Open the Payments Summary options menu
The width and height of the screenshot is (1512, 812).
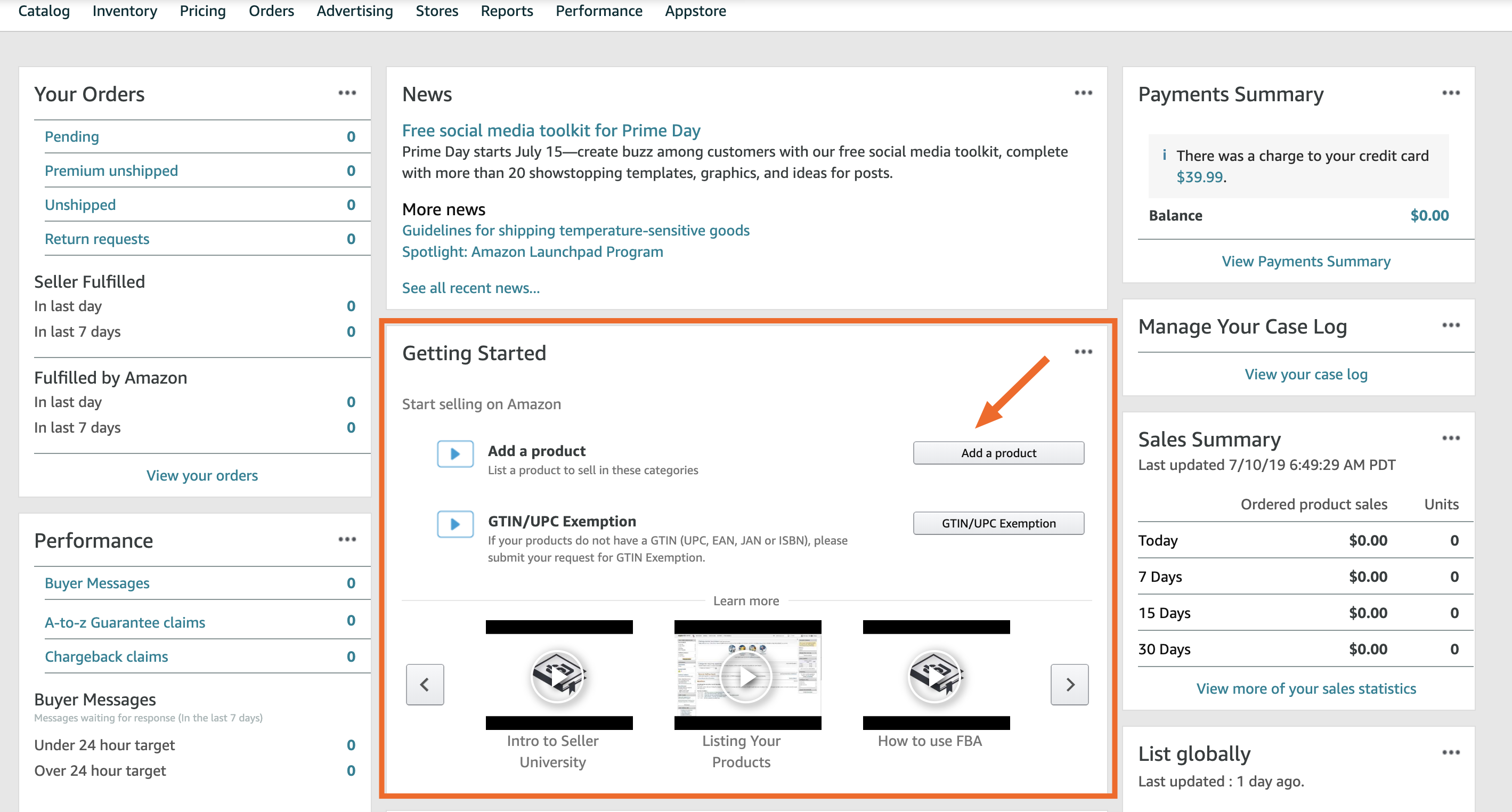pos(1450,93)
